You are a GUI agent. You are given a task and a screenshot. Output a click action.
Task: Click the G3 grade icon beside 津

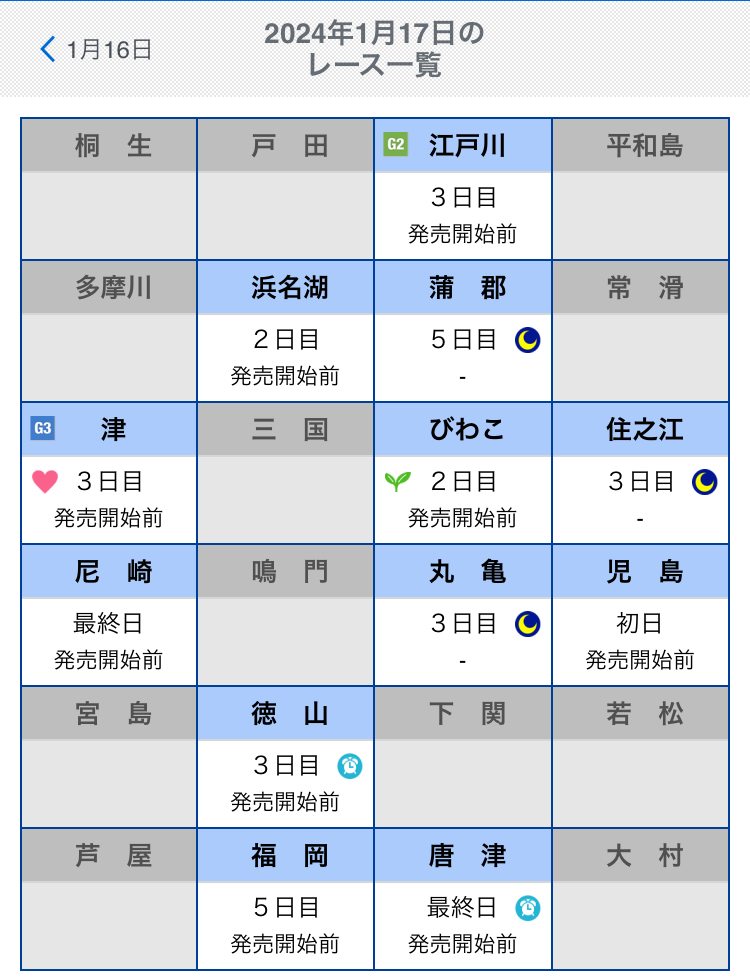coord(42,430)
